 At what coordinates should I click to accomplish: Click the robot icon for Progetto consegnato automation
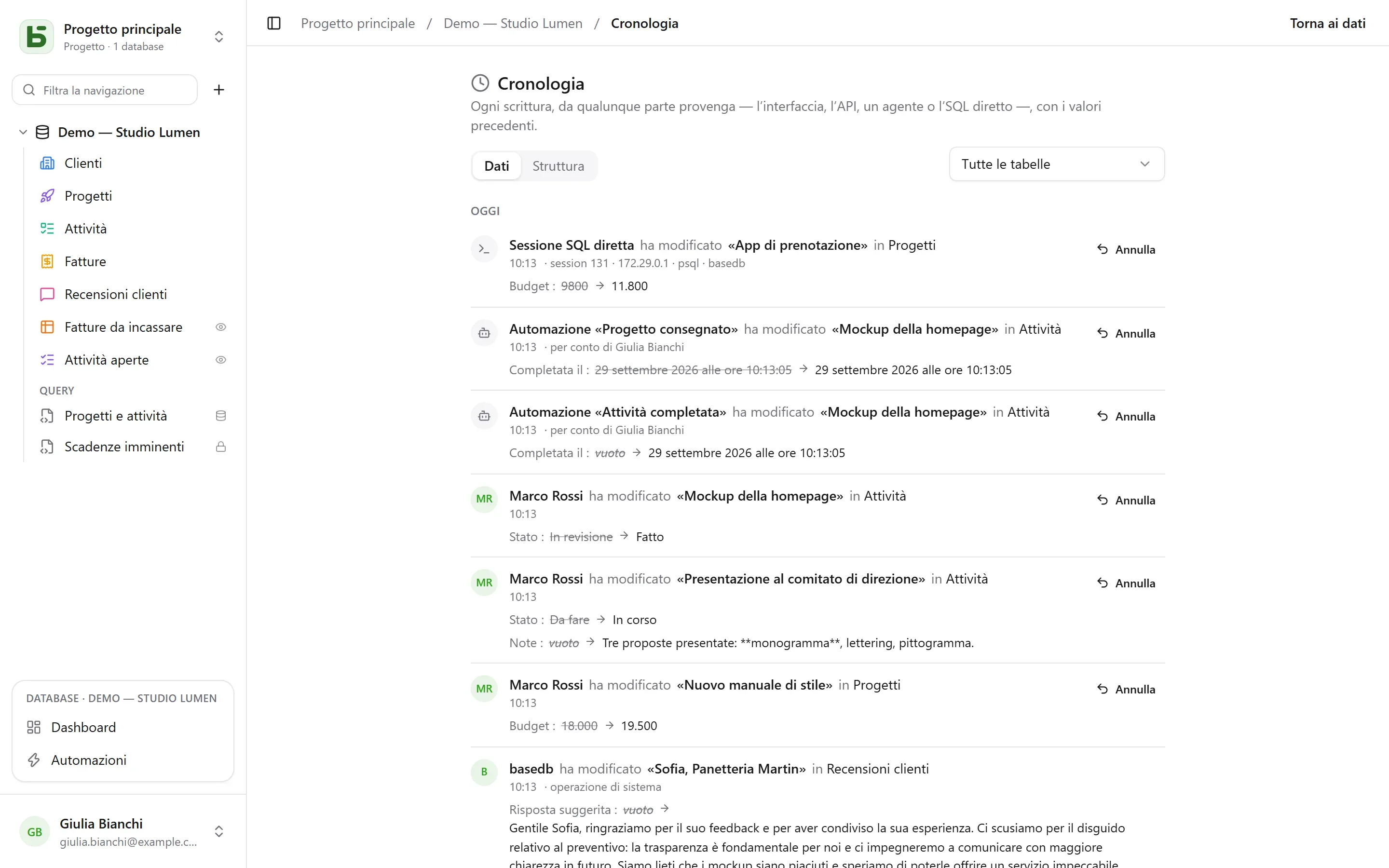[484, 333]
